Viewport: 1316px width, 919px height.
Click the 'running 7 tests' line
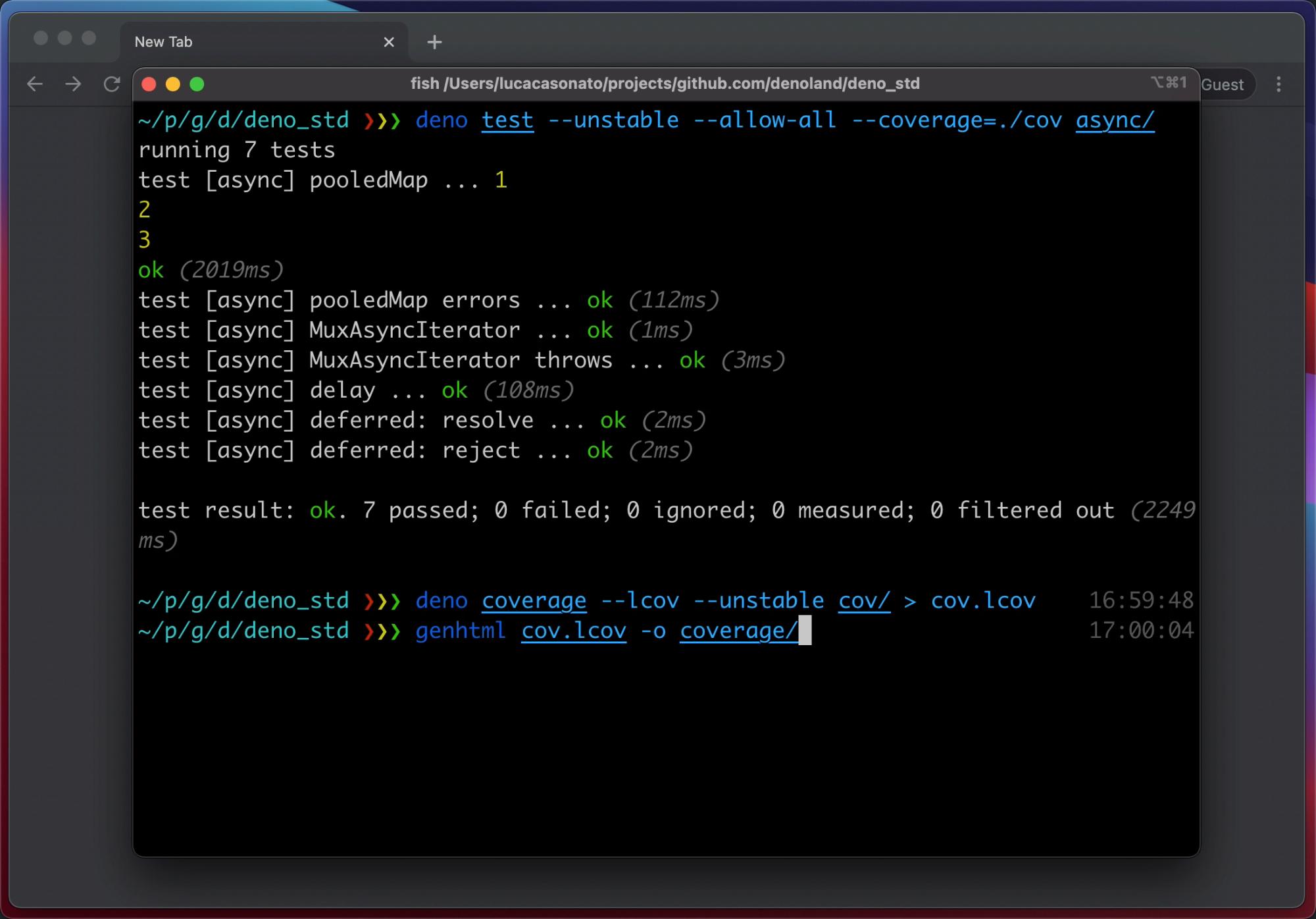pos(237,150)
